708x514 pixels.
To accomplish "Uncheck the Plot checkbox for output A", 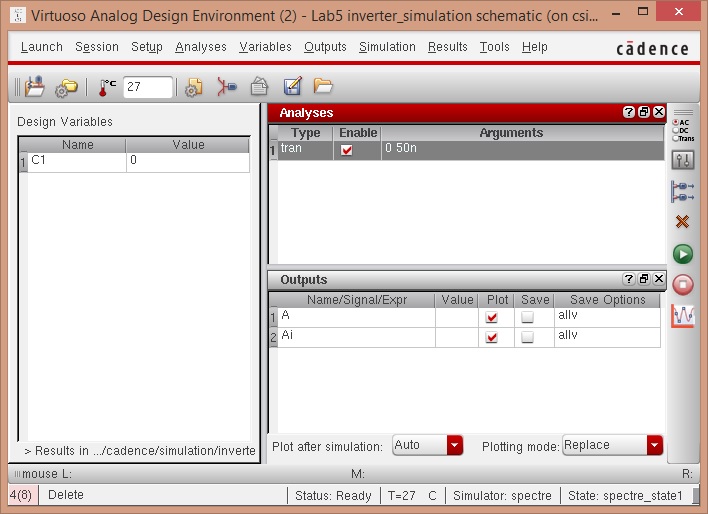I will point(491,317).
